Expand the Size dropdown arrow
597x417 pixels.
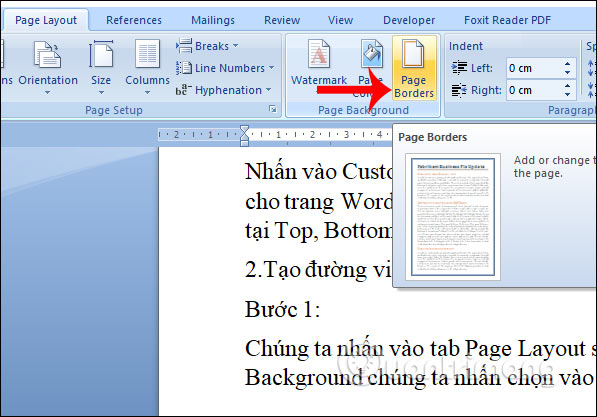[101, 92]
